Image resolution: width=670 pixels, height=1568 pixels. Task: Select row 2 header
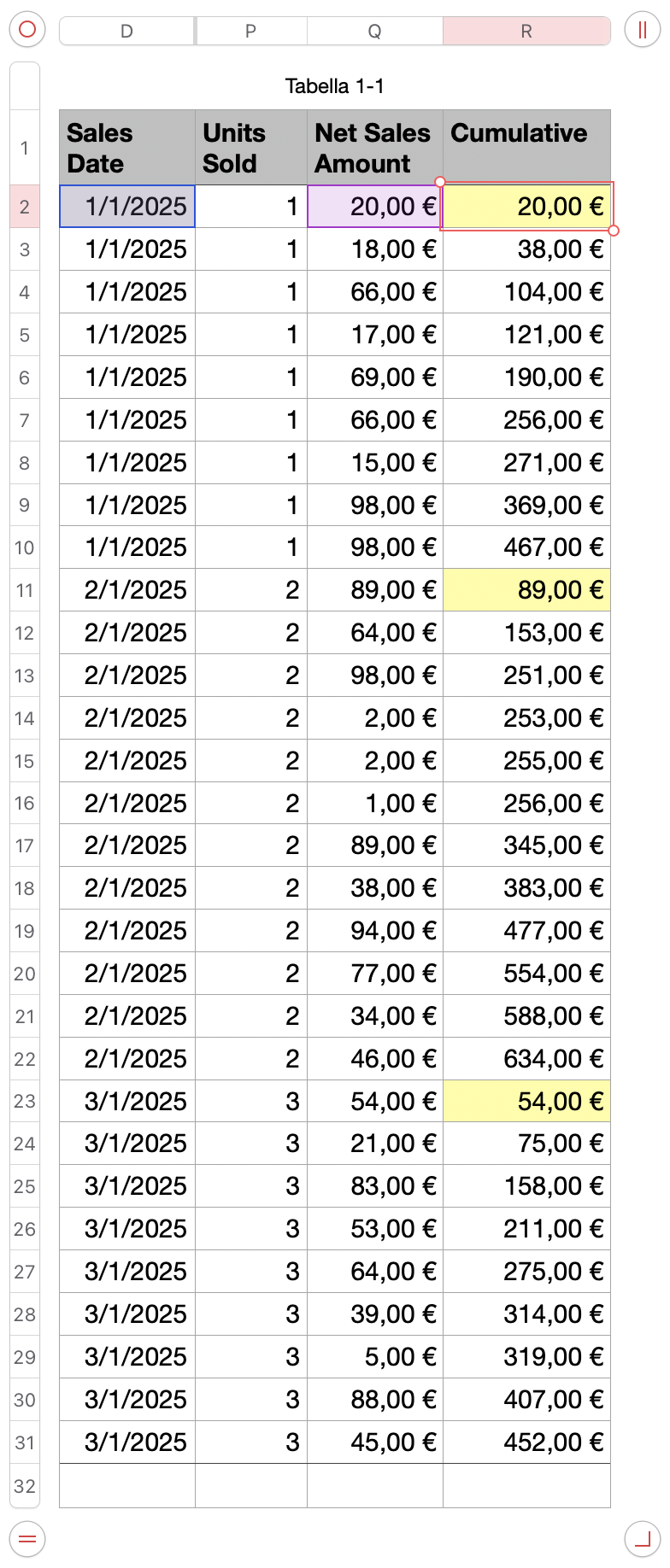(25, 207)
